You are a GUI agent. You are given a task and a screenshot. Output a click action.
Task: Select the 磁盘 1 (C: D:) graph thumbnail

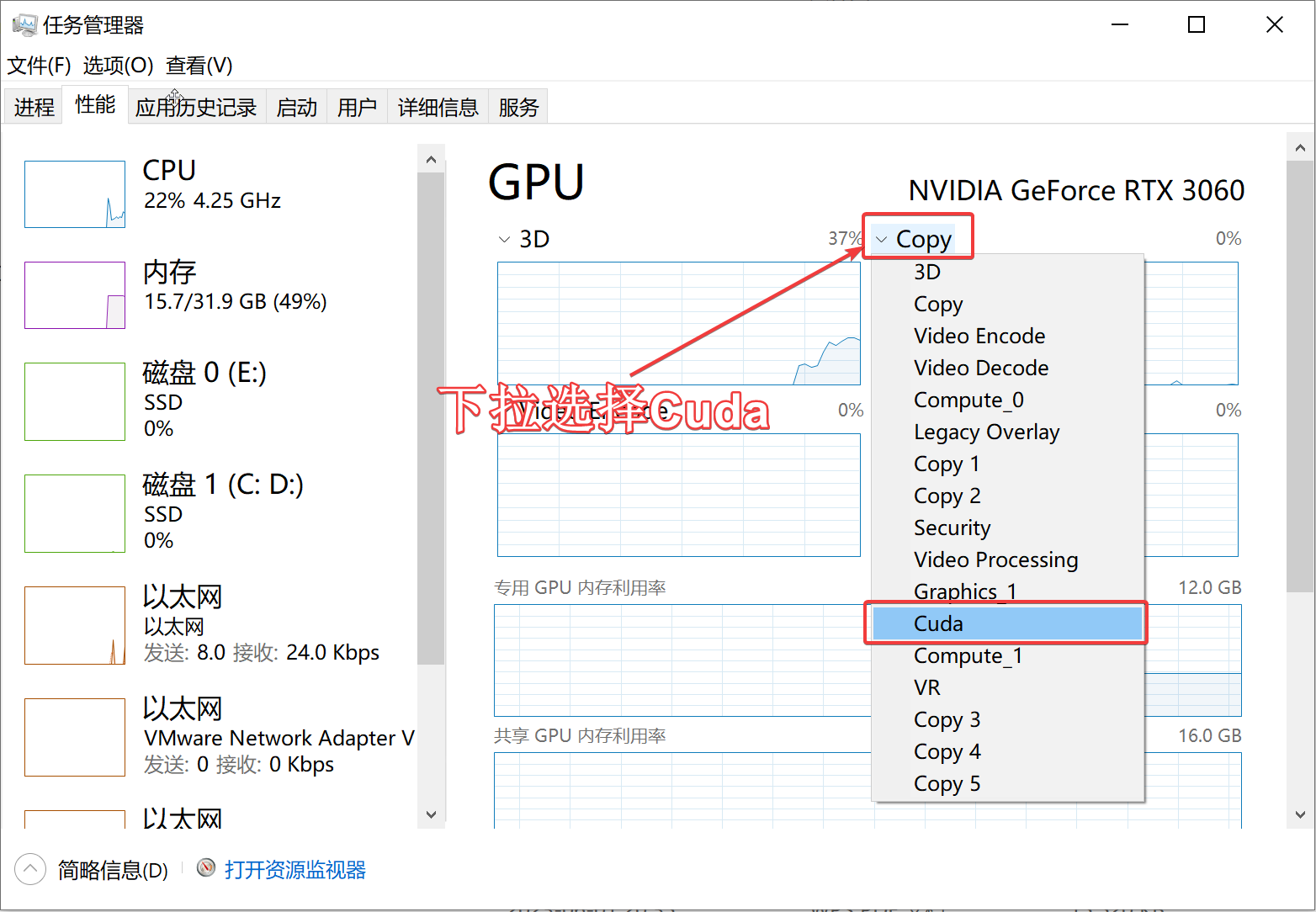tap(75, 513)
